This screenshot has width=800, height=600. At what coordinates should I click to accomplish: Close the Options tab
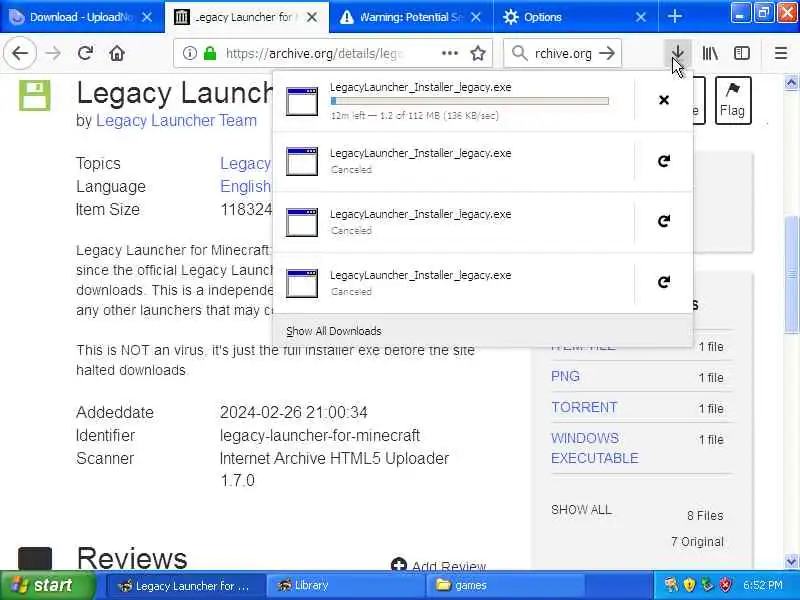(641, 17)
